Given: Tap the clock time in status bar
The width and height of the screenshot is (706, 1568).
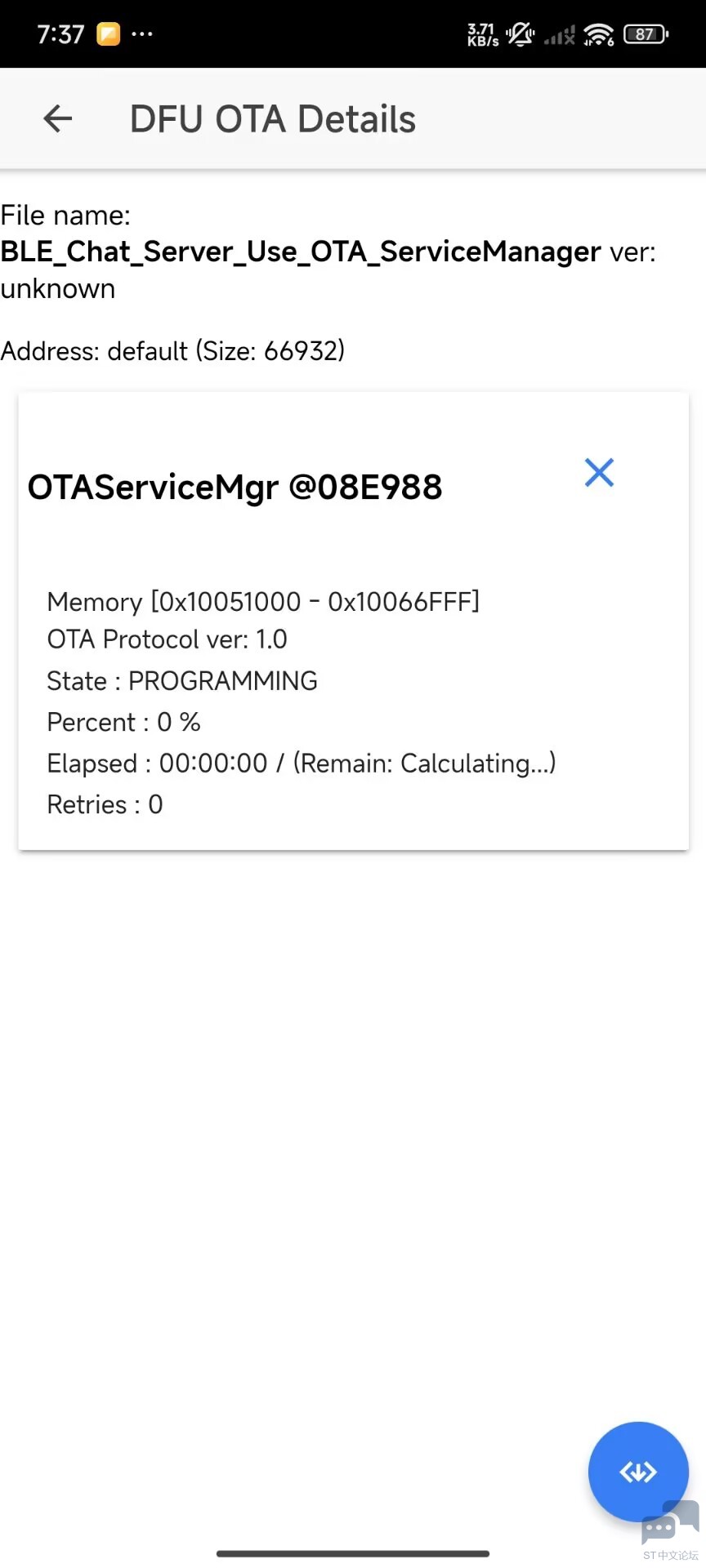Looking at the screenshot, I should click(x=60, y=34).
